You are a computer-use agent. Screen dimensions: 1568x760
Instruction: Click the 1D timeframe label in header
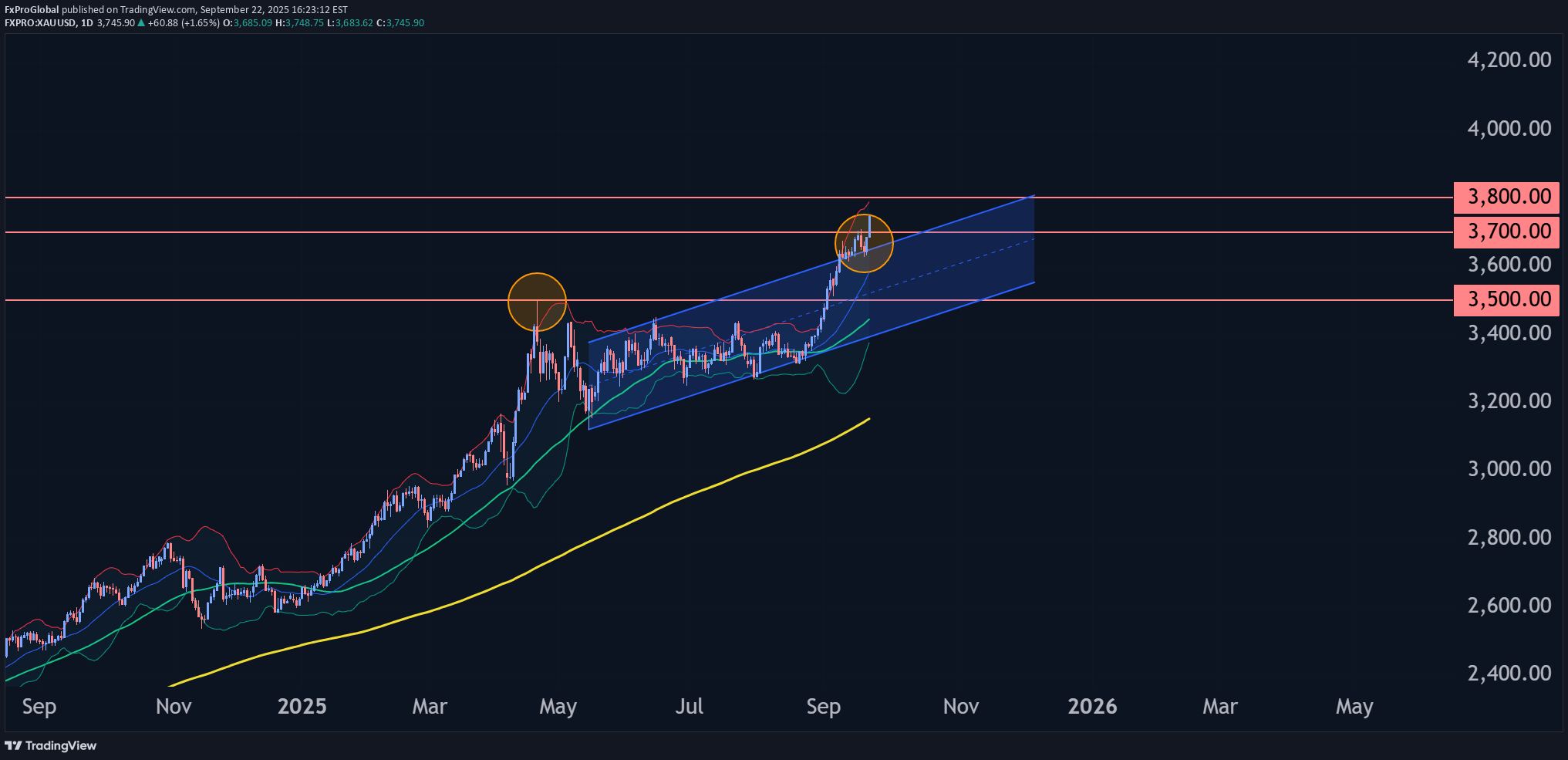(x=87, y=23)
